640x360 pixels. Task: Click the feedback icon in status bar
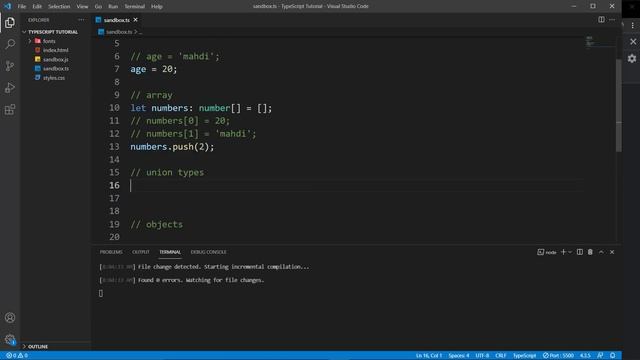click(600, 356)
